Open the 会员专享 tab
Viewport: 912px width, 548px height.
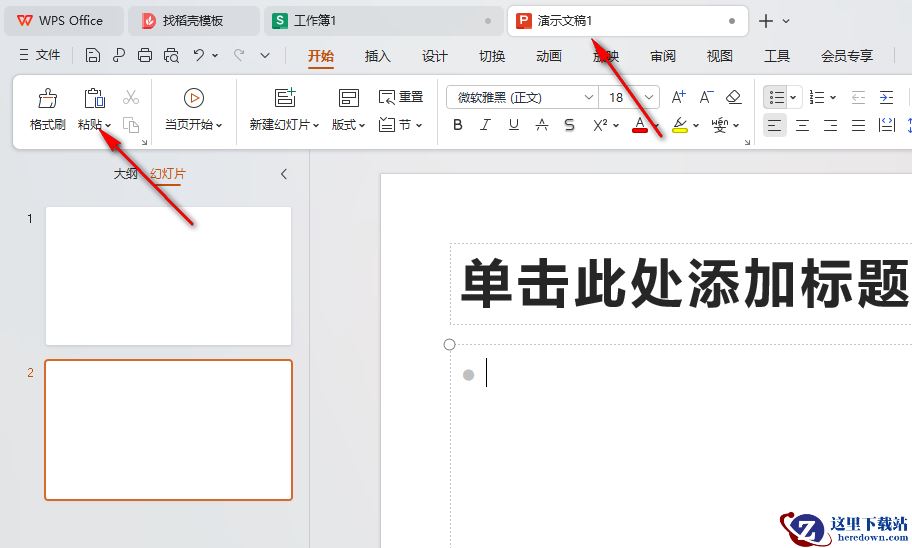[847, 56]
